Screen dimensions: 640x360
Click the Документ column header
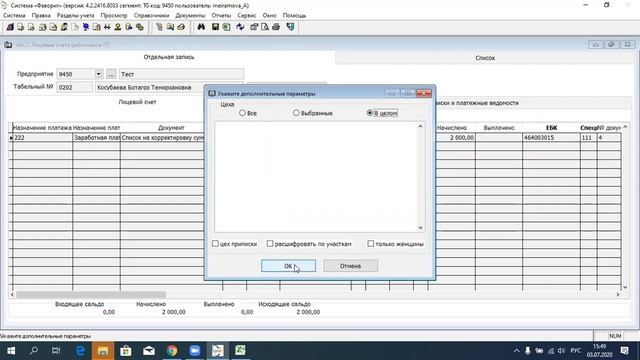click(171, 128)
